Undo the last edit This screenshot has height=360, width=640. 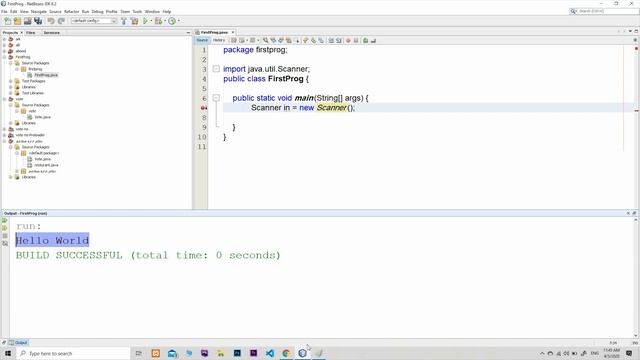pyautogui.click(x=51, y=21)
